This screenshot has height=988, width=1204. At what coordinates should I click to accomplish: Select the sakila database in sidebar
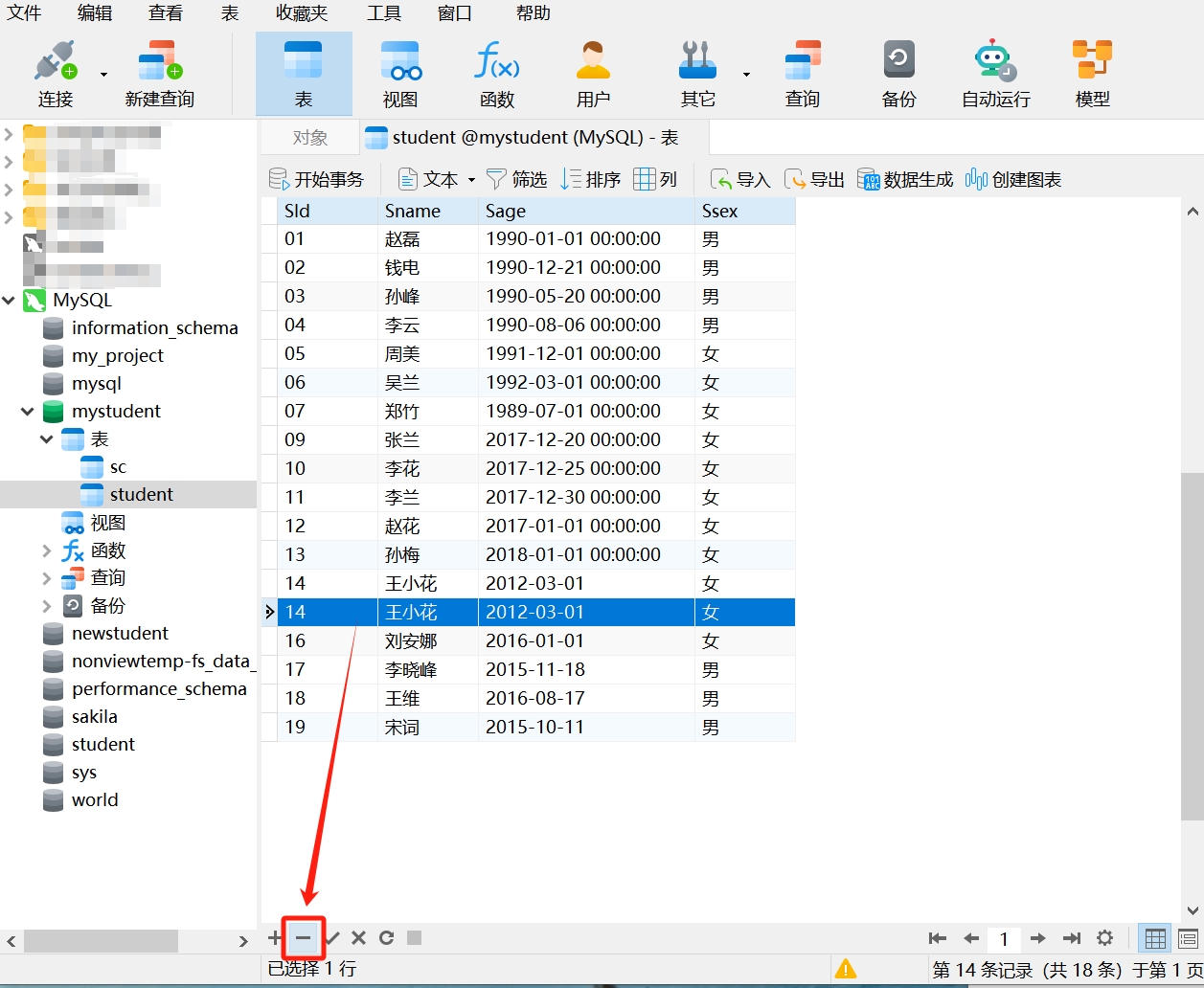[x=94, y=717]
